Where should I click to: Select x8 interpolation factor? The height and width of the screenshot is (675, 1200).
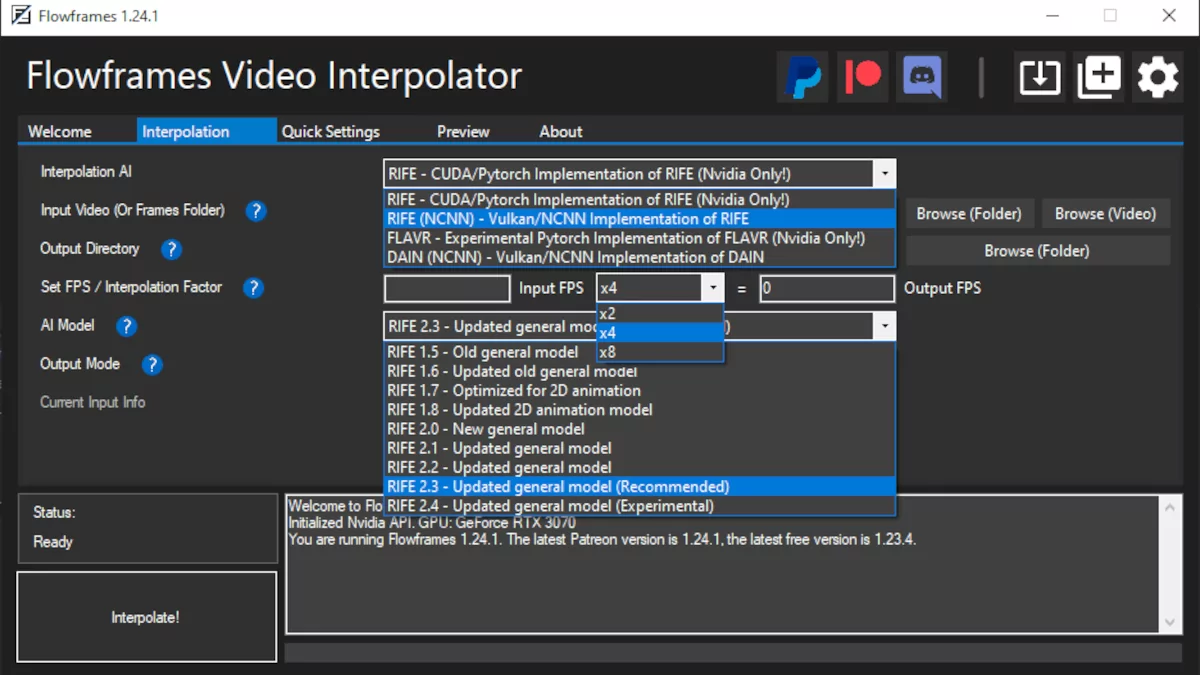660,352
